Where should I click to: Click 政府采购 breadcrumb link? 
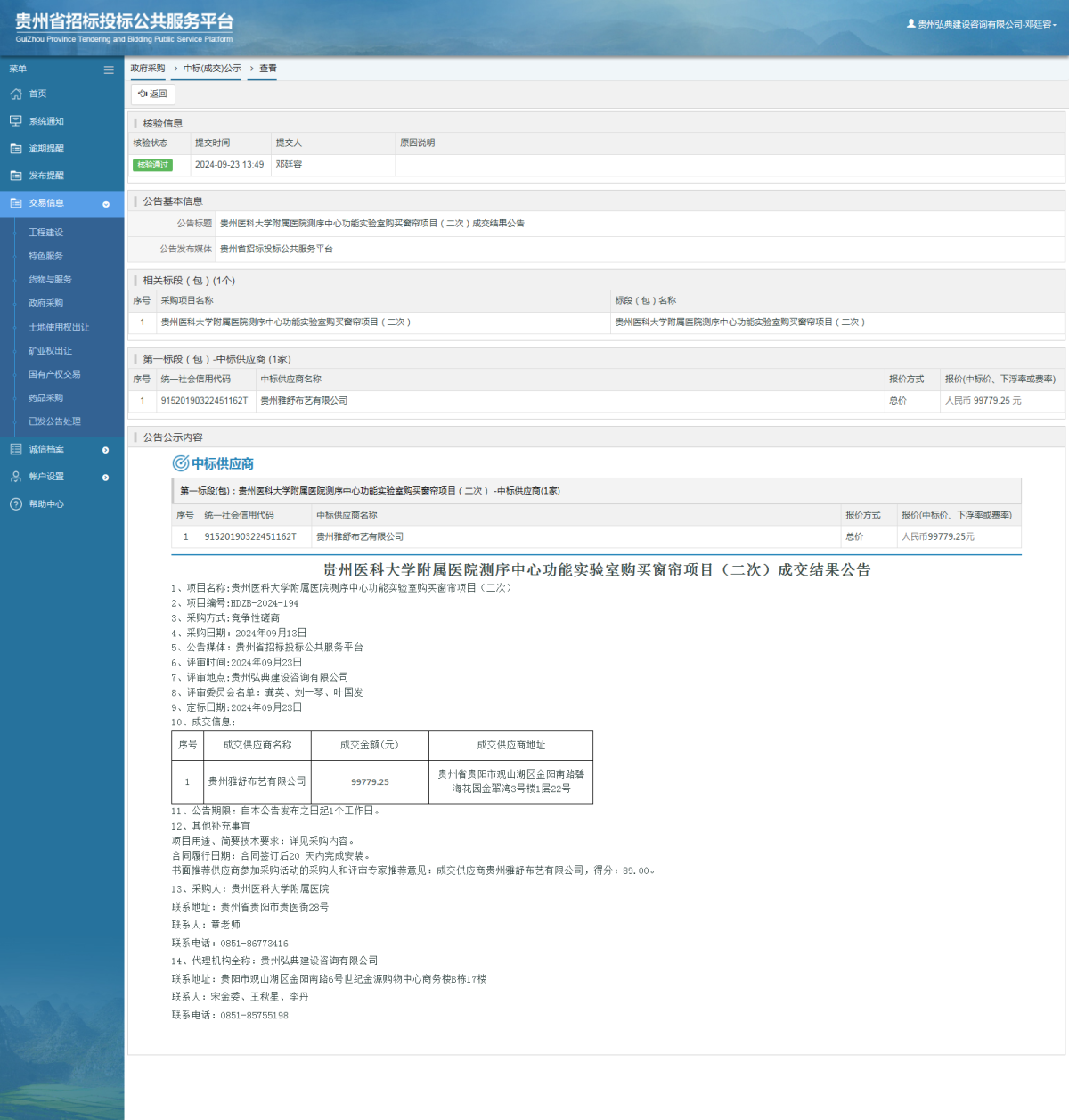[x=148, y=69]
